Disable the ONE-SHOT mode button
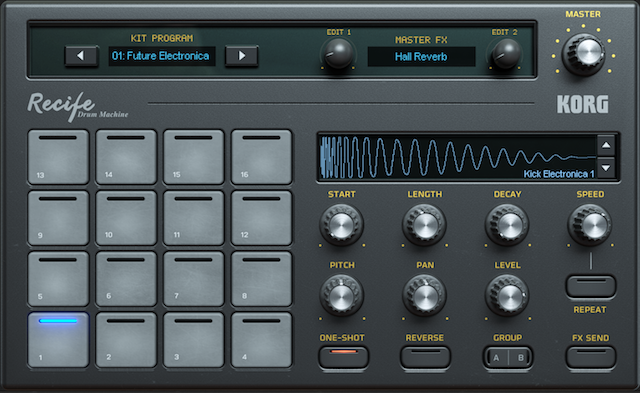This screenshot has height=393, width=640. coord(344,357)
